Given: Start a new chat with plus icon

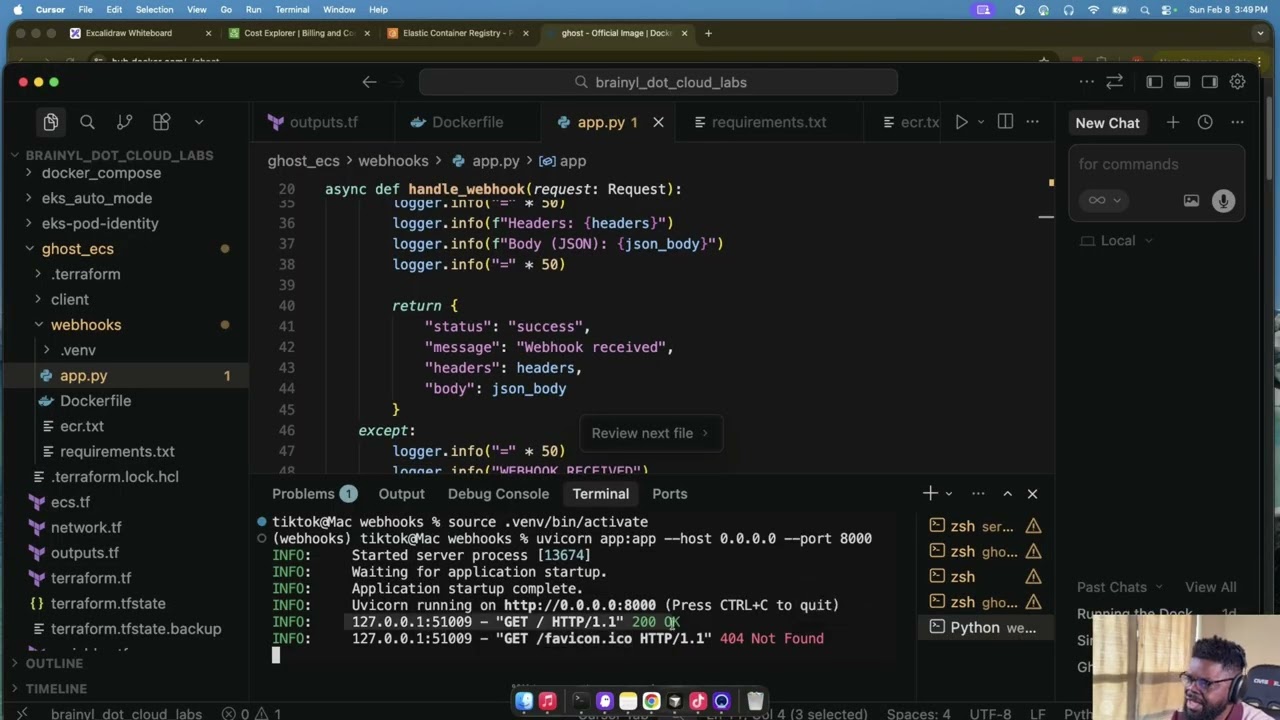Looking at the screenshot, I should (x=1173, y=122).
